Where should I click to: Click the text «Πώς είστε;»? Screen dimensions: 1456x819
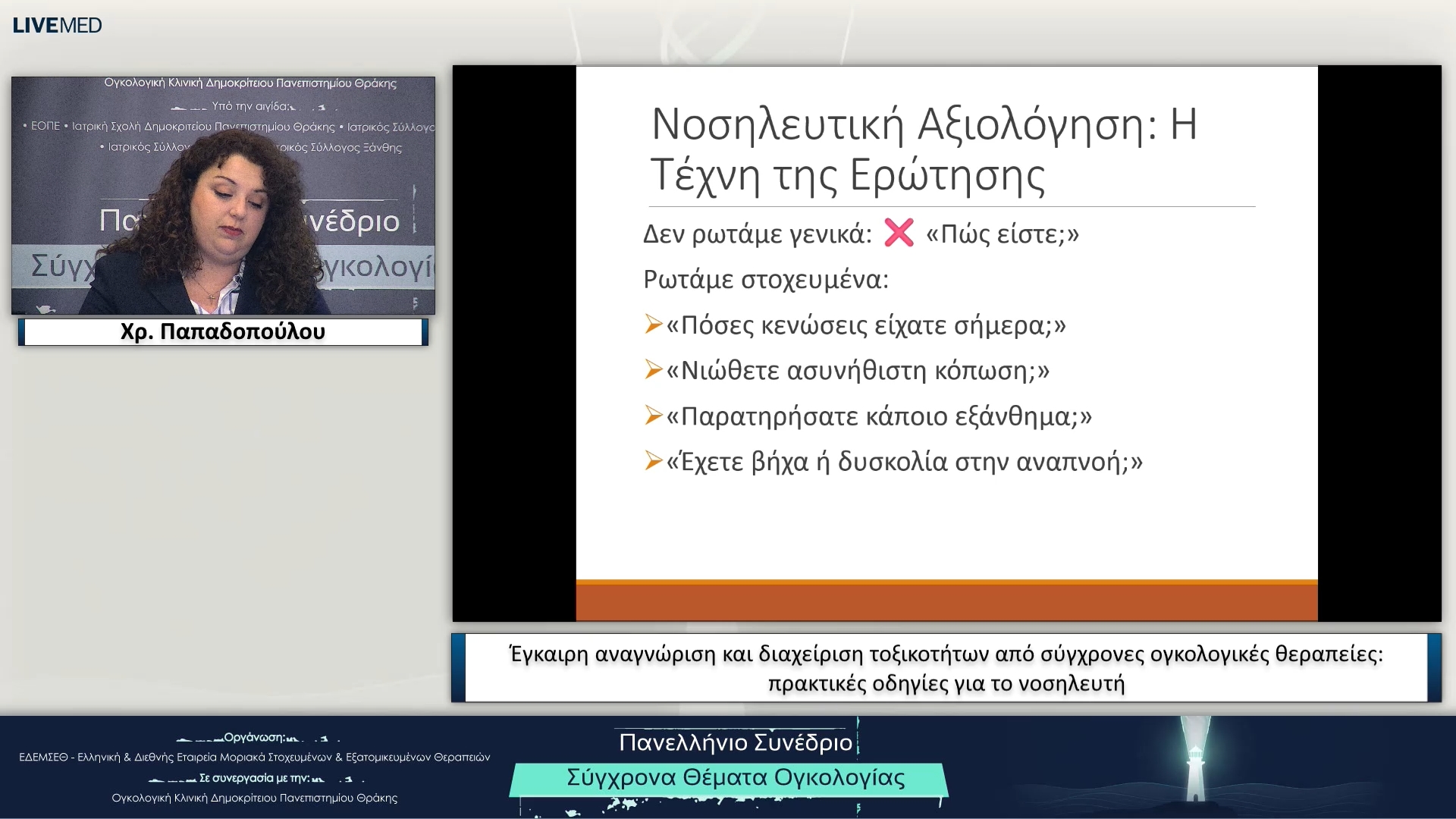click(x=1002, y=234)
